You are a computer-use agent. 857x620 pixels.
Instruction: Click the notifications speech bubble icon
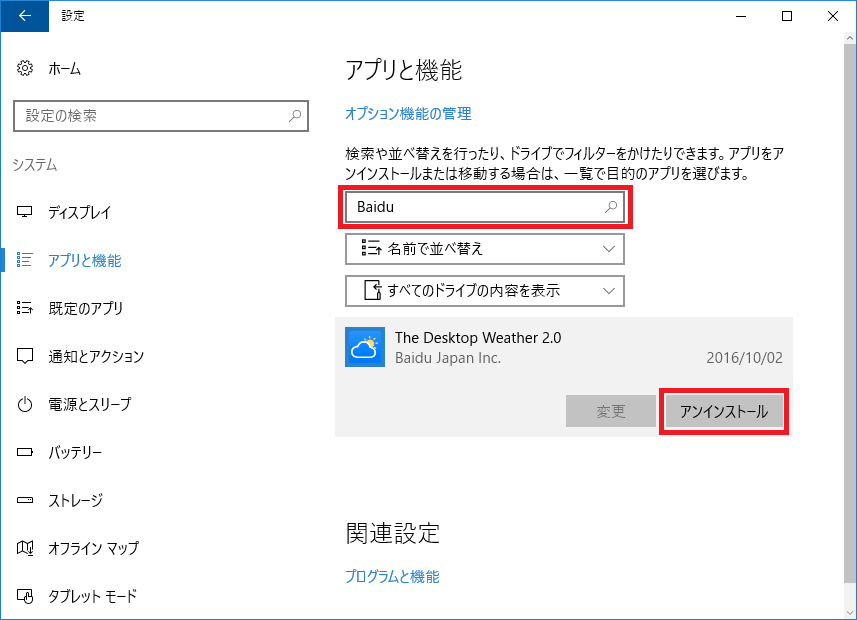point(25,356)
